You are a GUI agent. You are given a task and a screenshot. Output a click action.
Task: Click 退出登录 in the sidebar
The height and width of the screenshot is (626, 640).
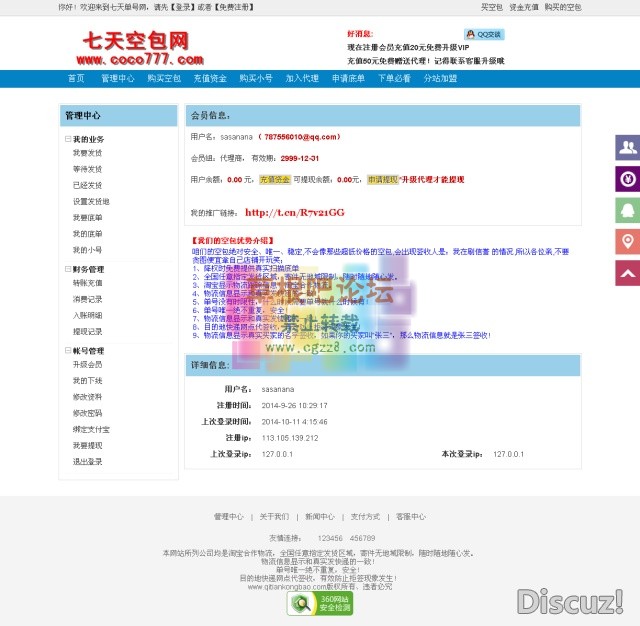pyautogui.click(x=87, y=462)
